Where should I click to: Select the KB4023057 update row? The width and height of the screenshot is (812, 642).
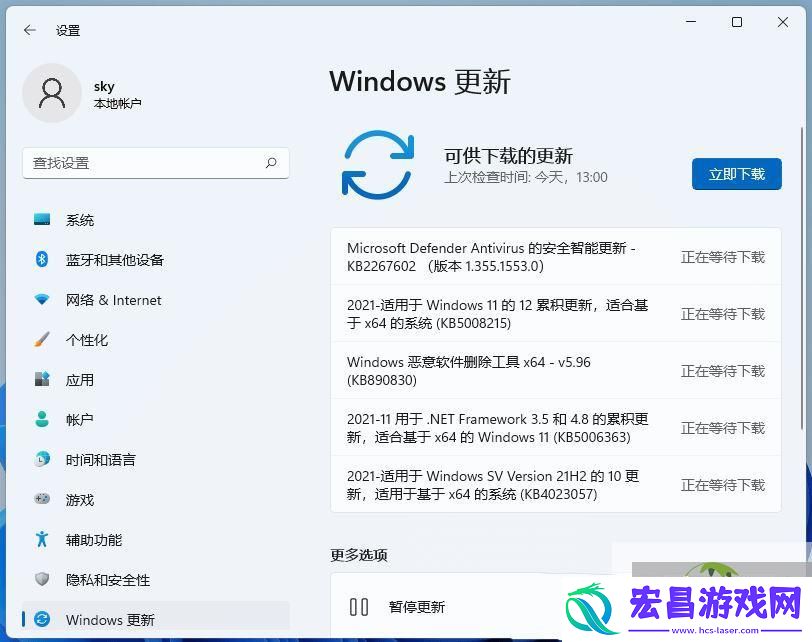(556, 485)
